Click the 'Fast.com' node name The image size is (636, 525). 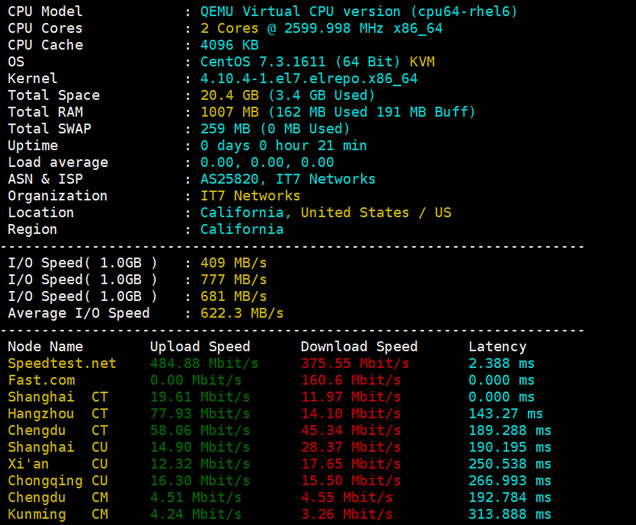pyautogui.click(x=41, y=380)
